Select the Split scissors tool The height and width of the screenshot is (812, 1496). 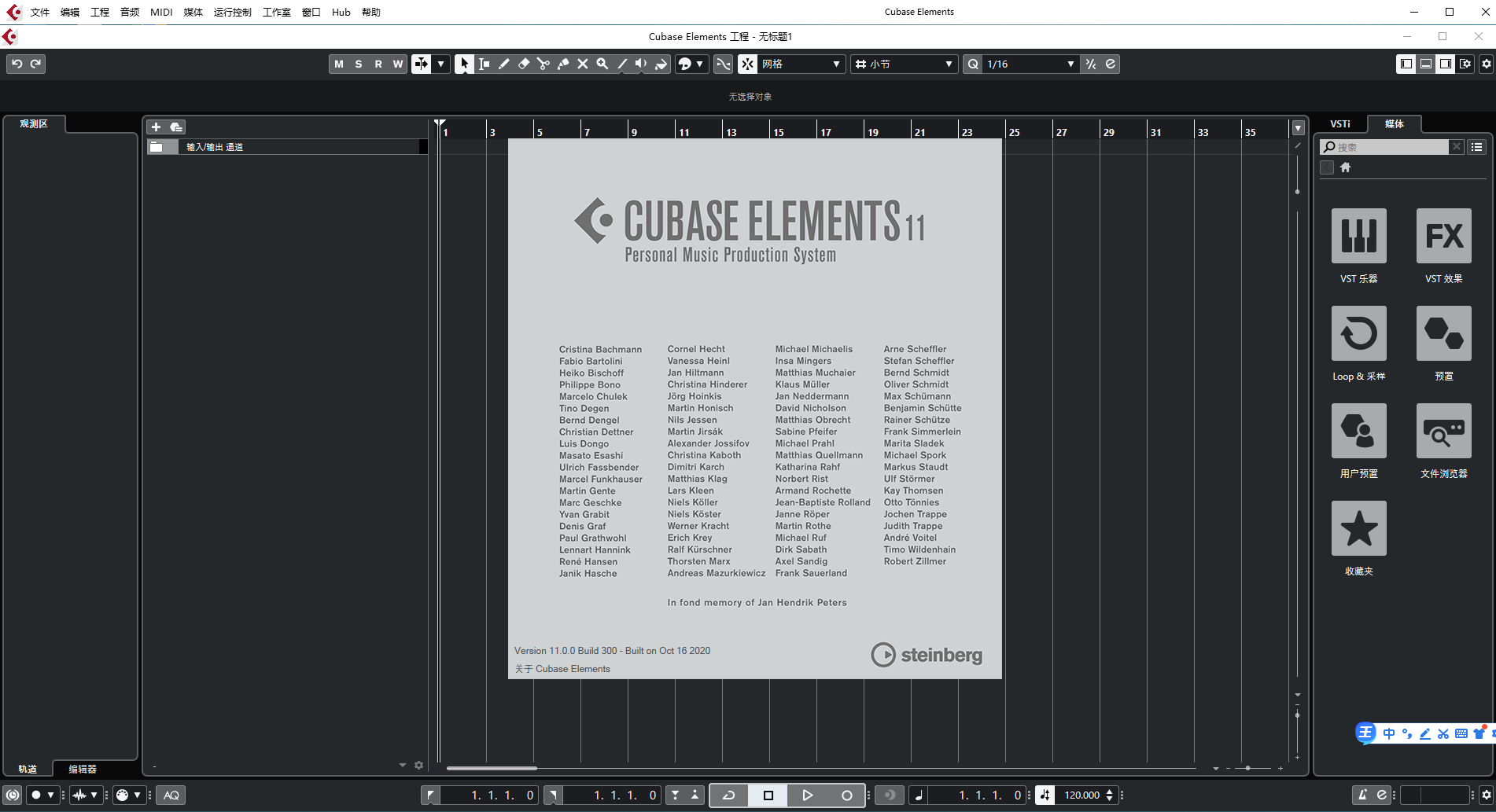coord(543,64)
